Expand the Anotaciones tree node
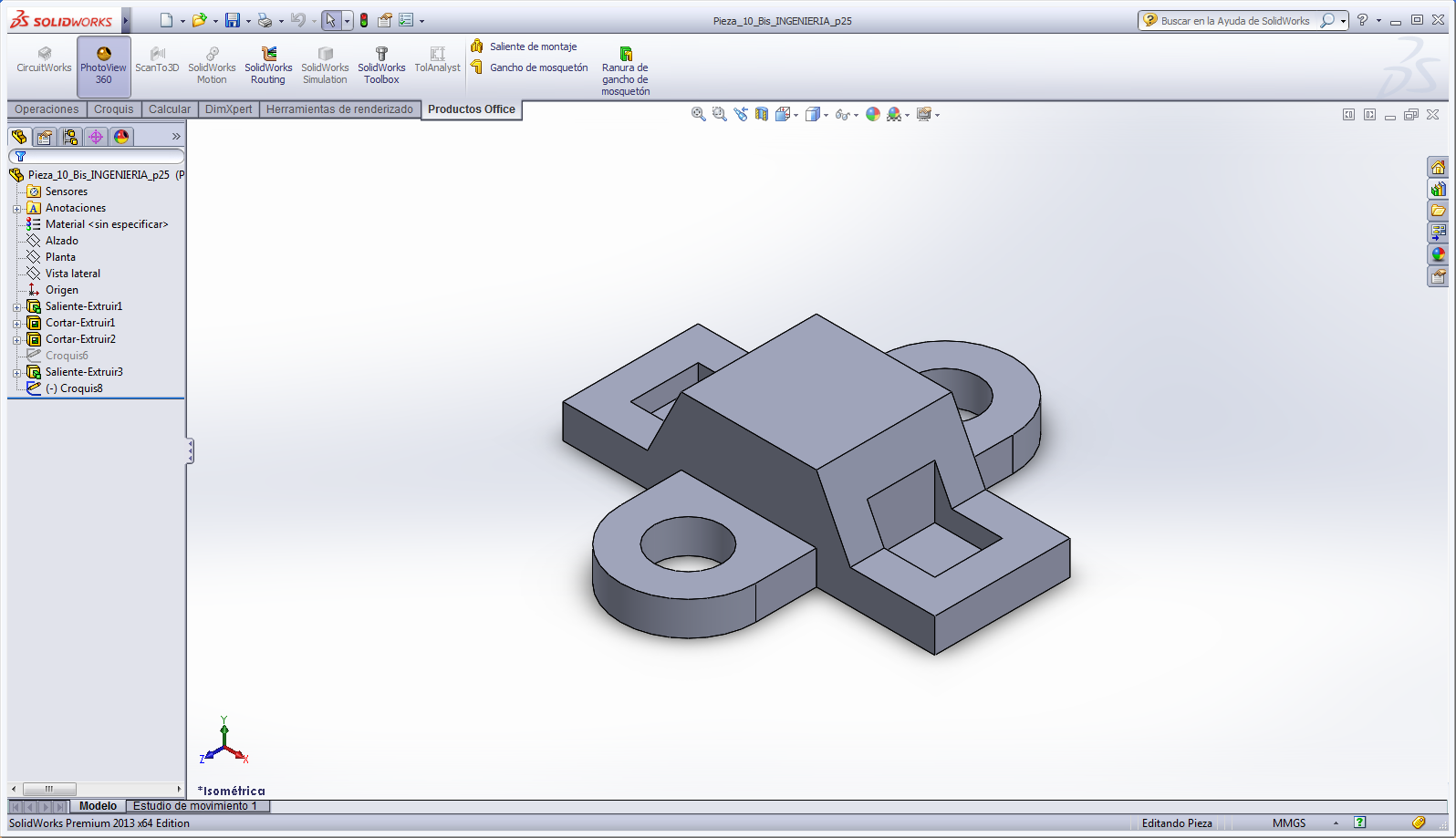Viewport: 1456px width, 838px height. point(16,209)
